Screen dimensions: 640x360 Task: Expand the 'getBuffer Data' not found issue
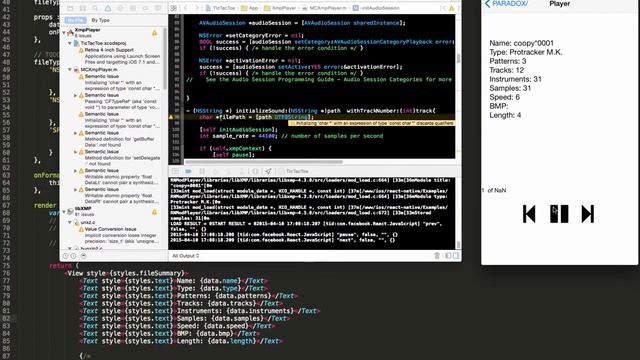point(76,133)
